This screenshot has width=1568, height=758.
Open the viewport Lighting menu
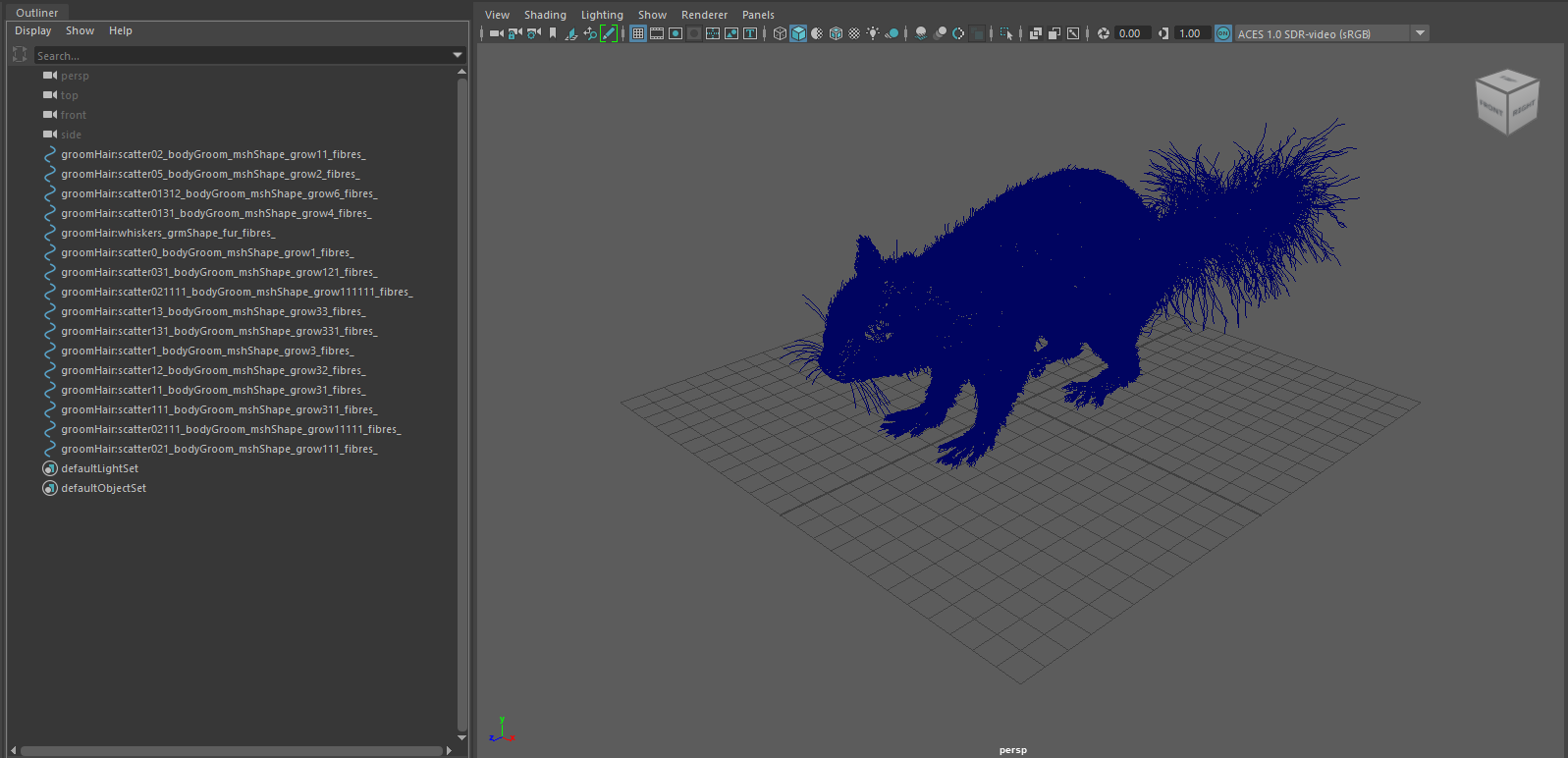602,15
